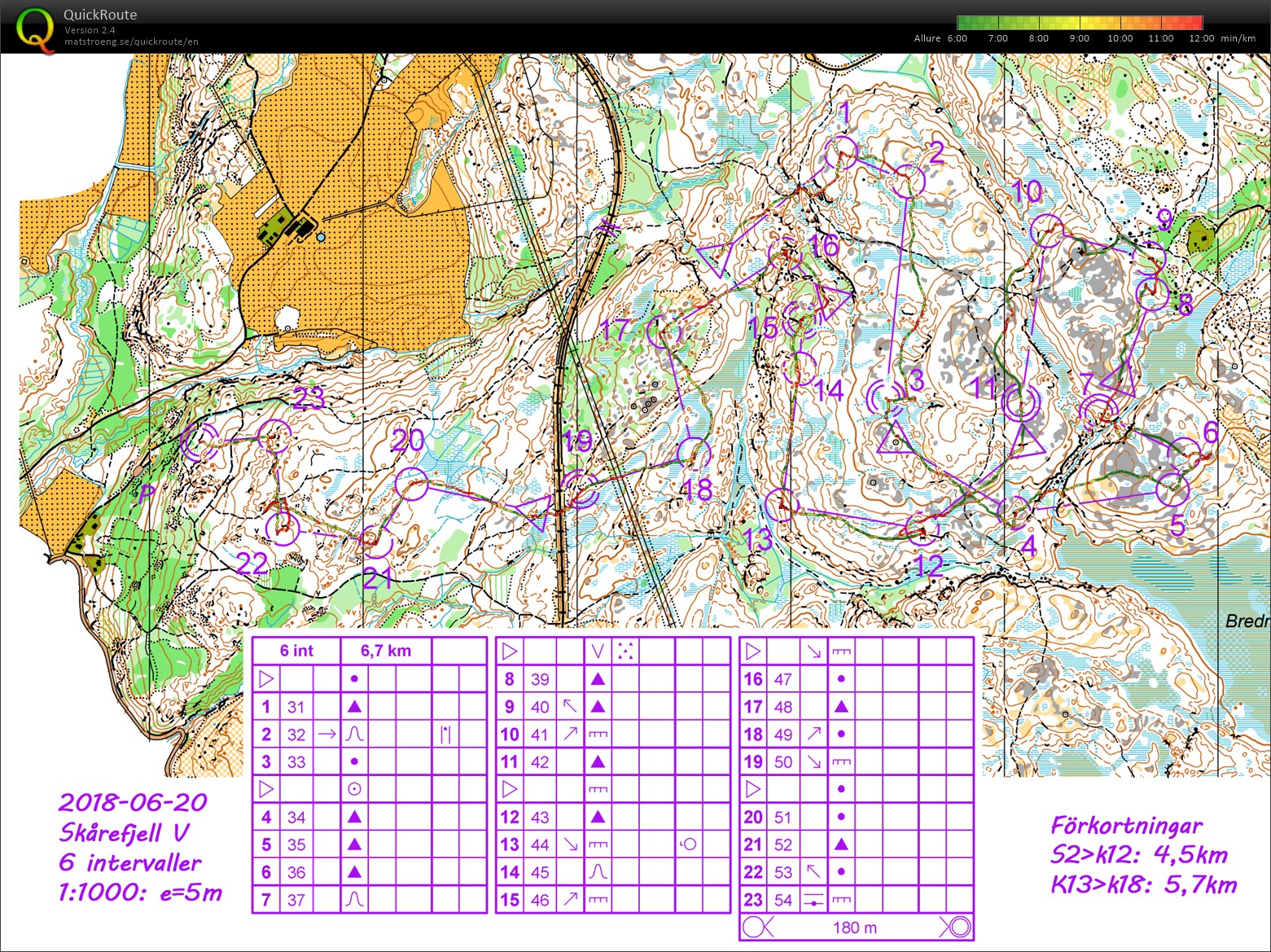The height and width of the screenshot is (952, 1271).
Task: Click the 'K13>k18: 5,7km' text
Action: click(1144, 885)
